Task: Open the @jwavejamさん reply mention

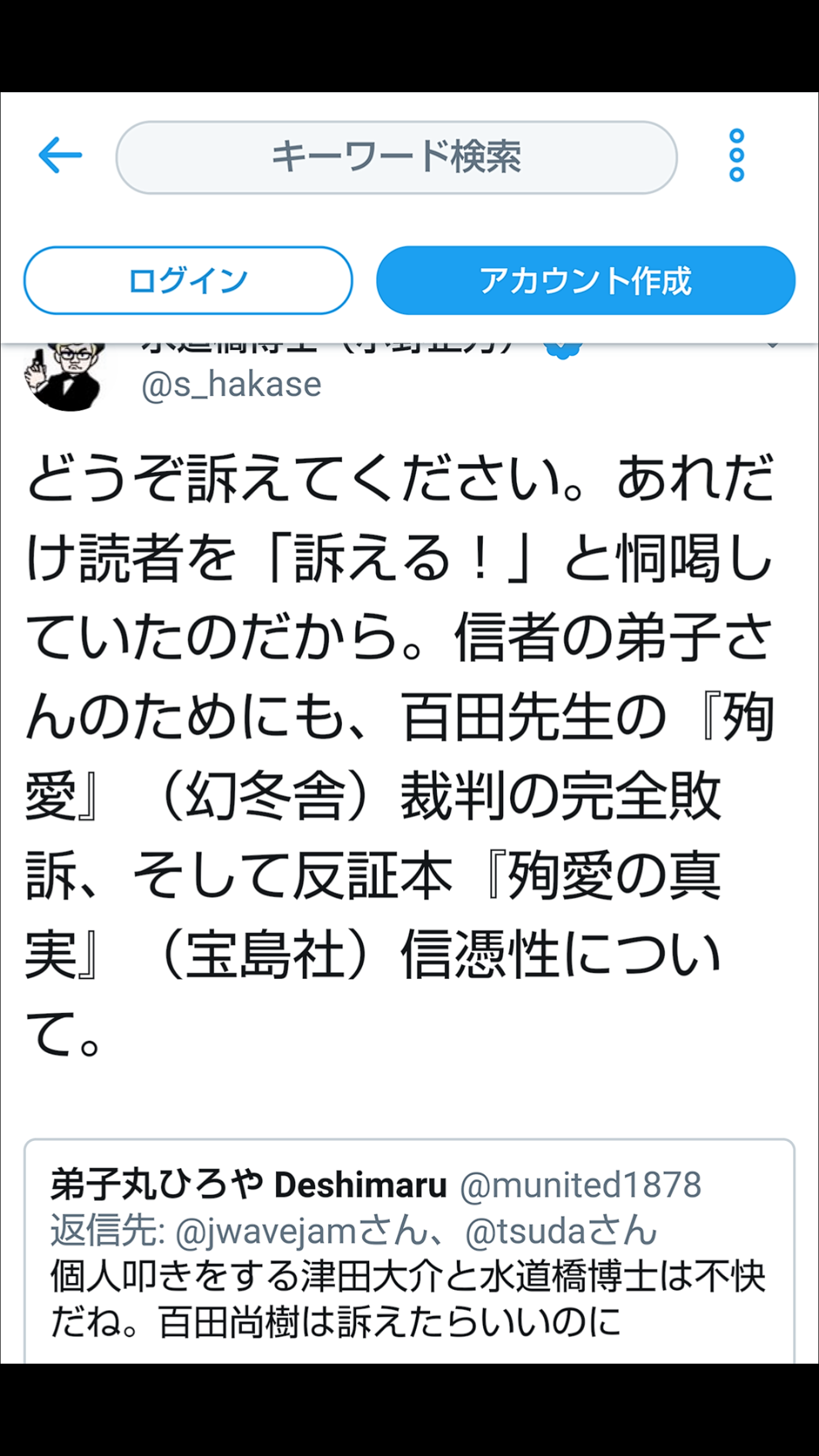Action: (x=301, y=1230)
